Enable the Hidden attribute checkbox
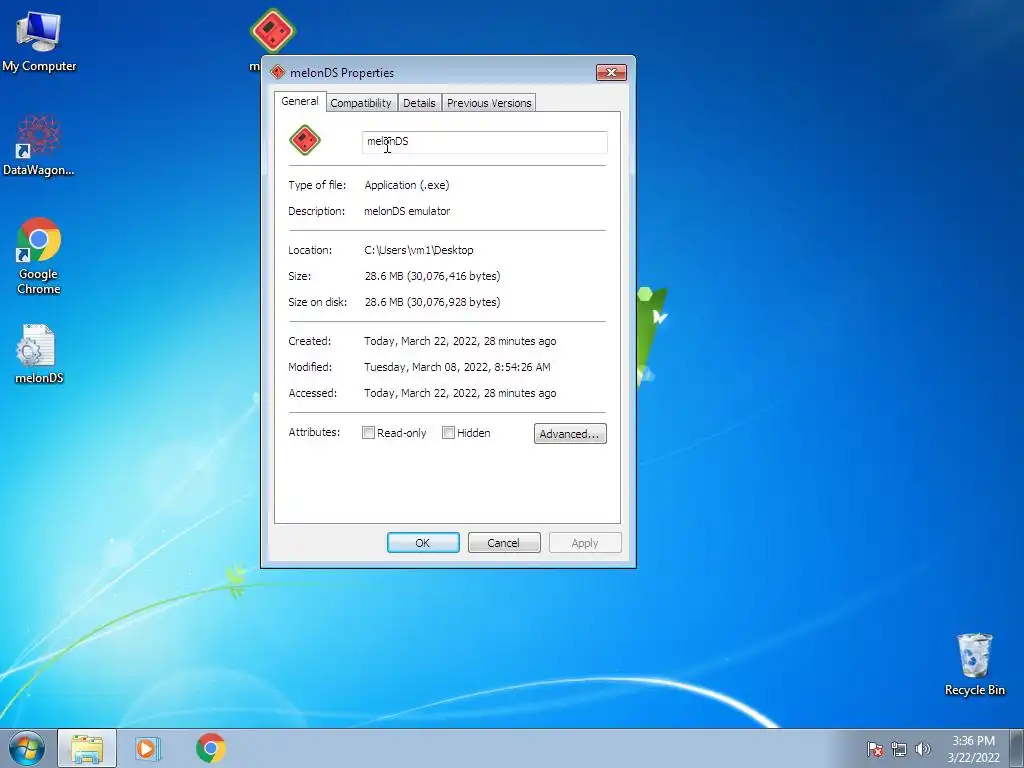Viewport: 1024px width, 768px height. point(448,433)
